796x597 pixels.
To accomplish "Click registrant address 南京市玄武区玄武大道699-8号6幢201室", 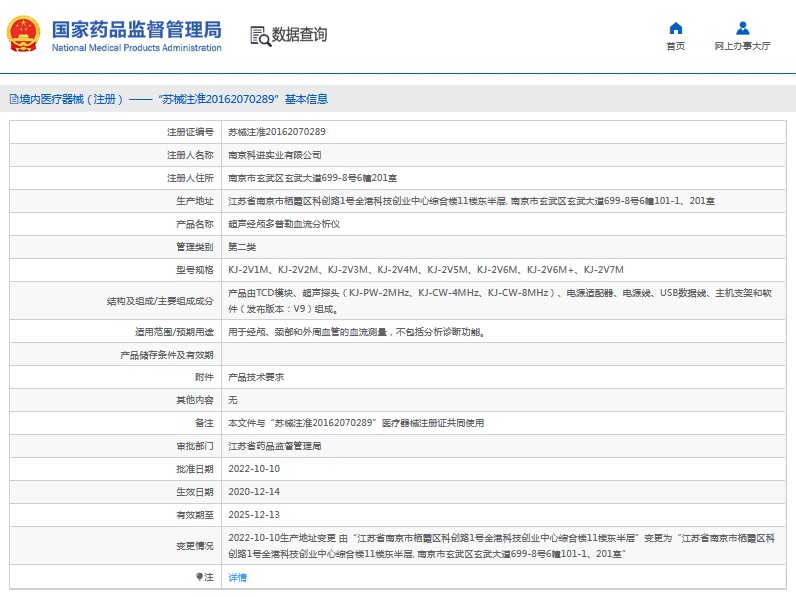I will point(312,178).
